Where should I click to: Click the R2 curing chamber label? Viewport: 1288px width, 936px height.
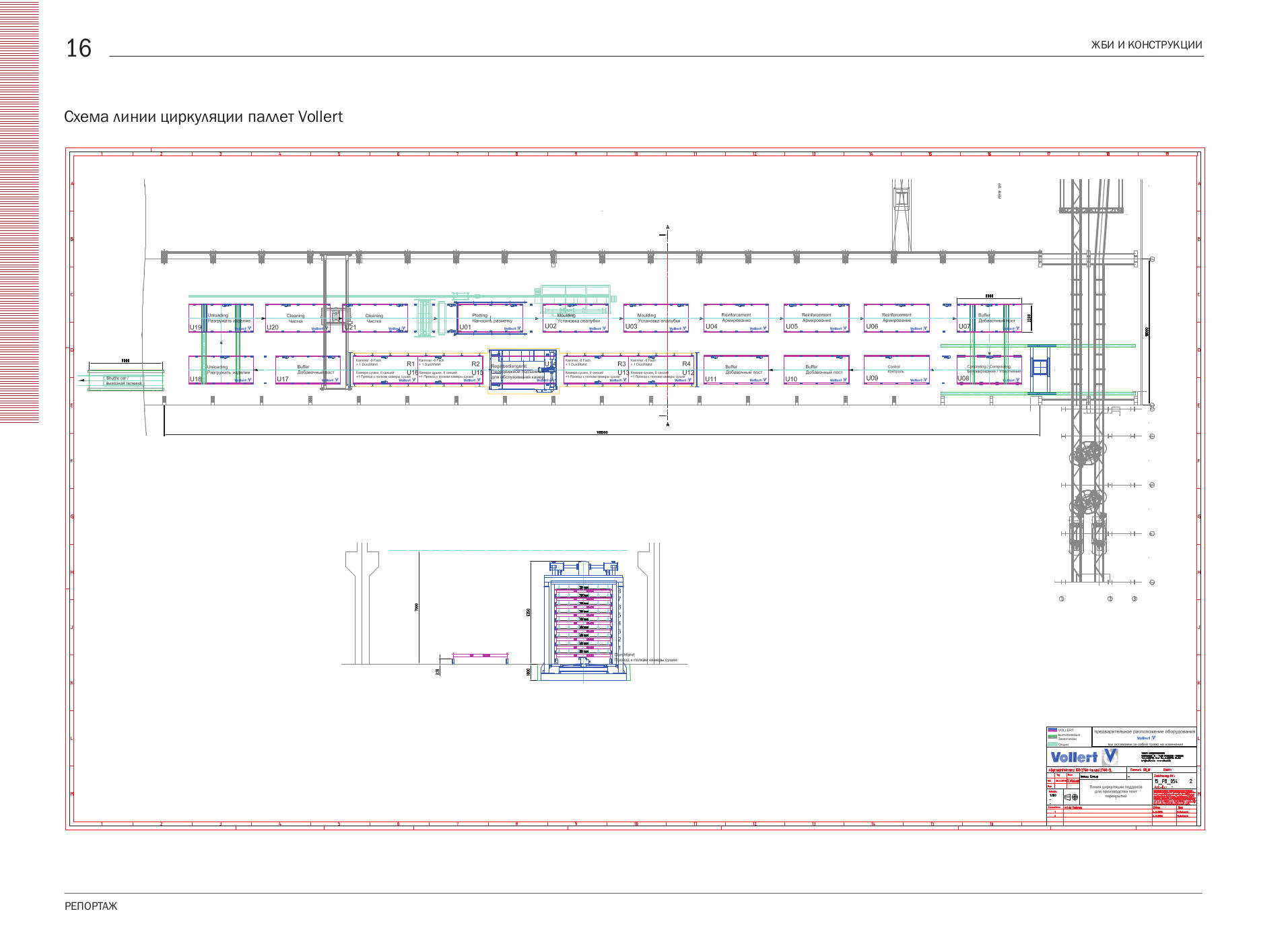[x=475, y=364]
